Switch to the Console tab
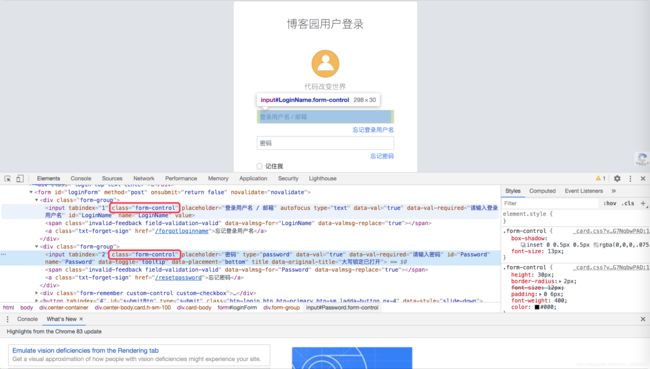 pos(81,178)
